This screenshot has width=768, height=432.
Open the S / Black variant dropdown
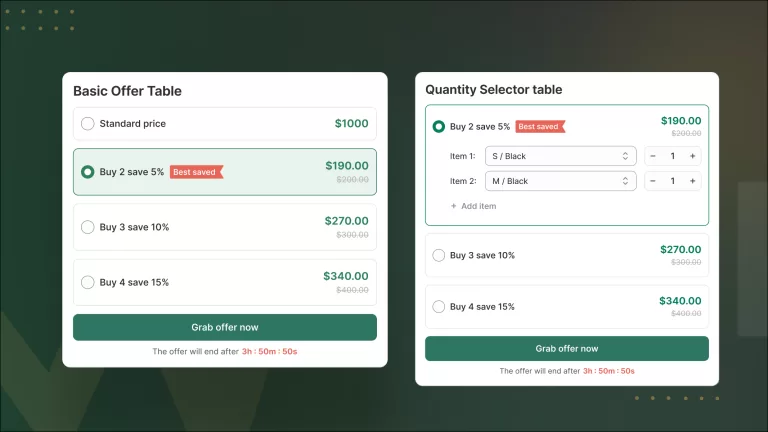pos(560,156)
